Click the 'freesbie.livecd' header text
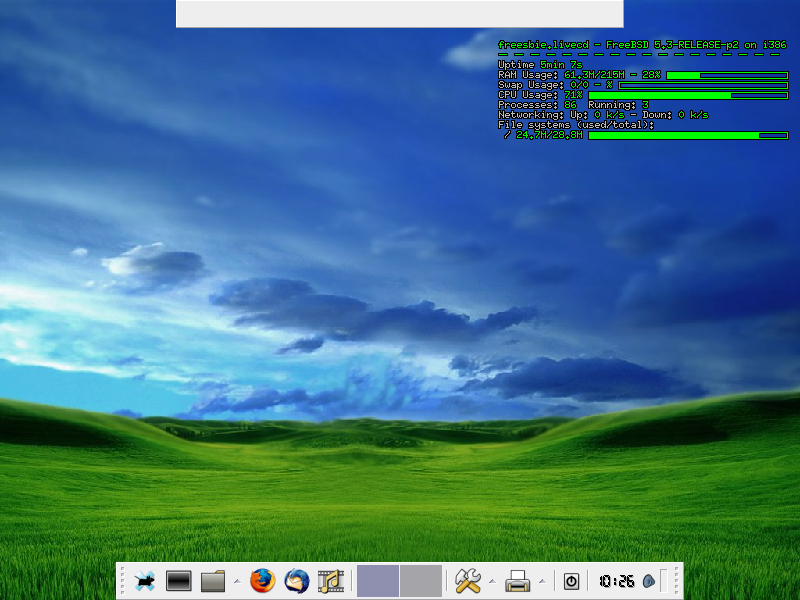 click(x=543, y=45)
